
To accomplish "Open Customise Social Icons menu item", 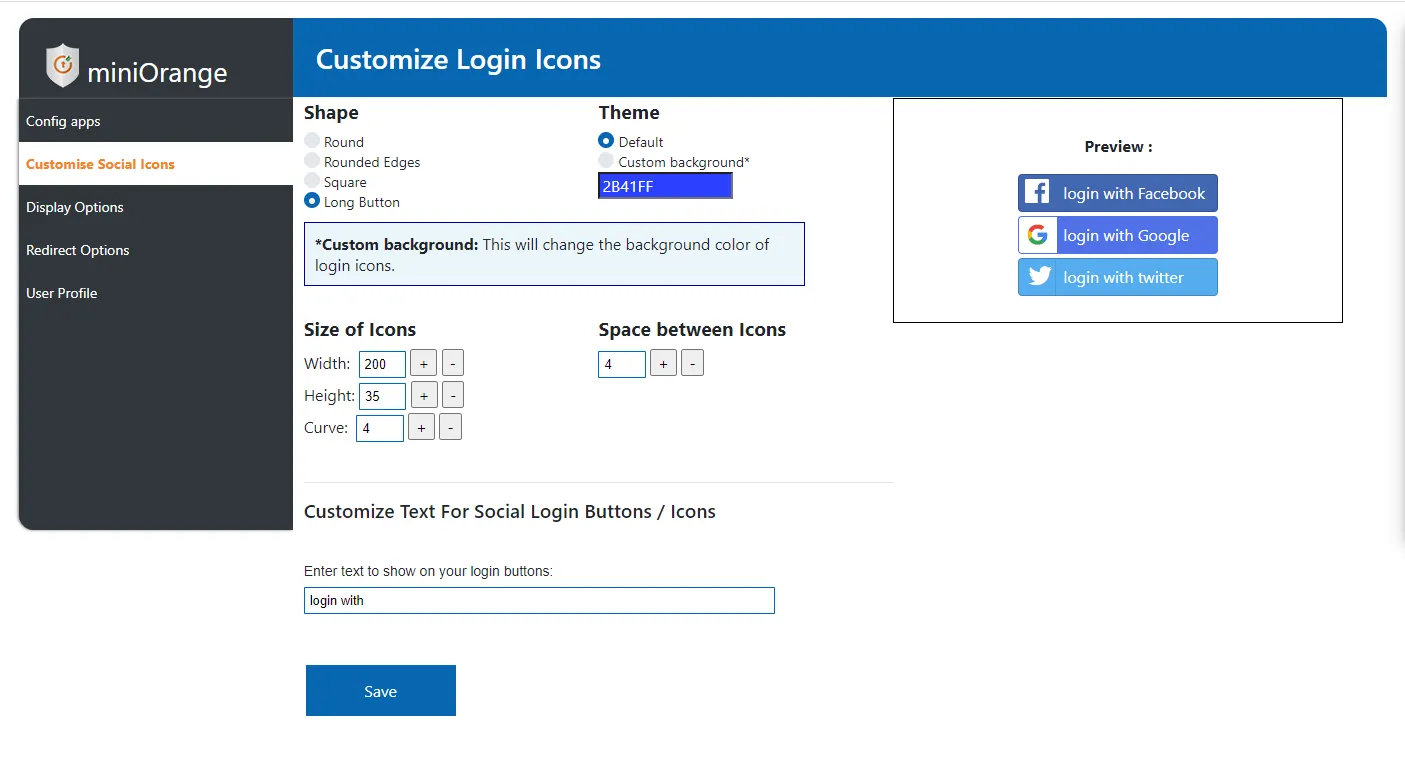I will click(x=156, y=164).
